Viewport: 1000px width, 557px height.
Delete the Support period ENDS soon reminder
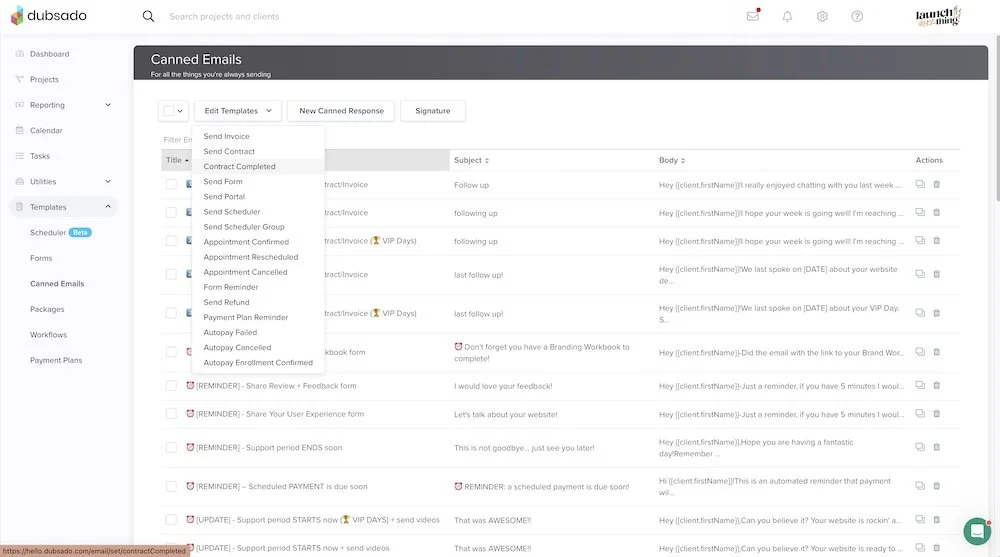936,447
